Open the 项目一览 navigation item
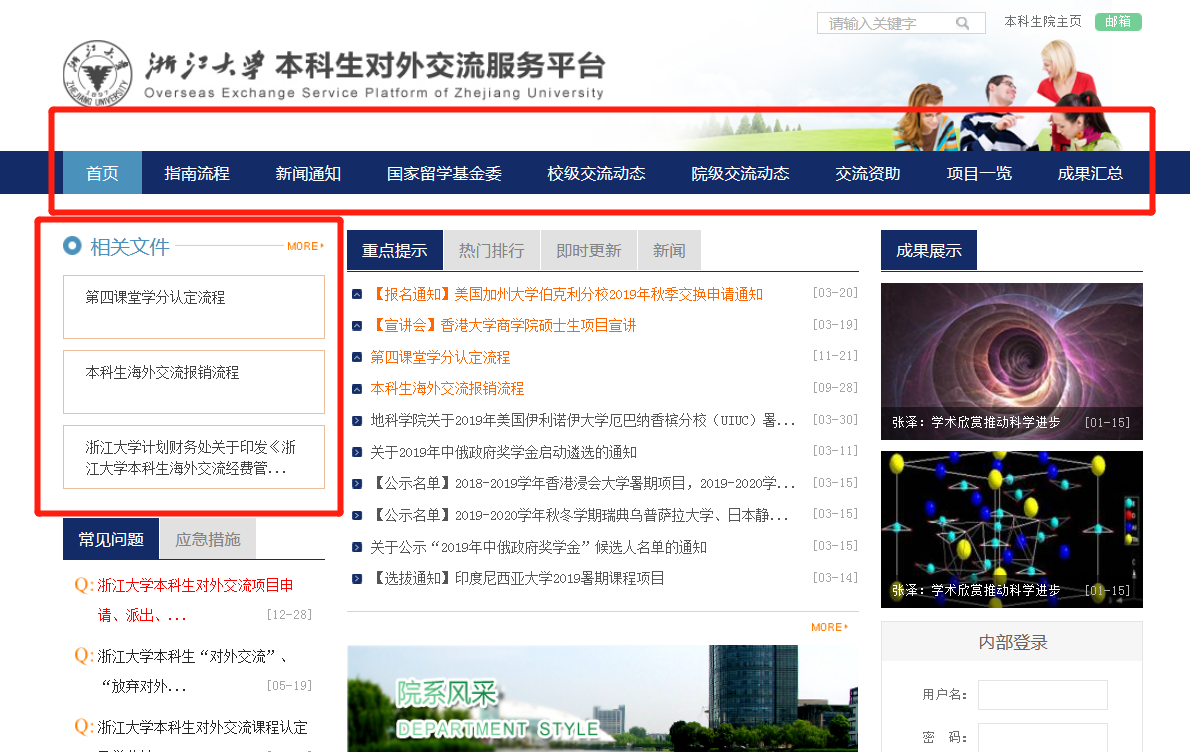 [x=979, y=173]
